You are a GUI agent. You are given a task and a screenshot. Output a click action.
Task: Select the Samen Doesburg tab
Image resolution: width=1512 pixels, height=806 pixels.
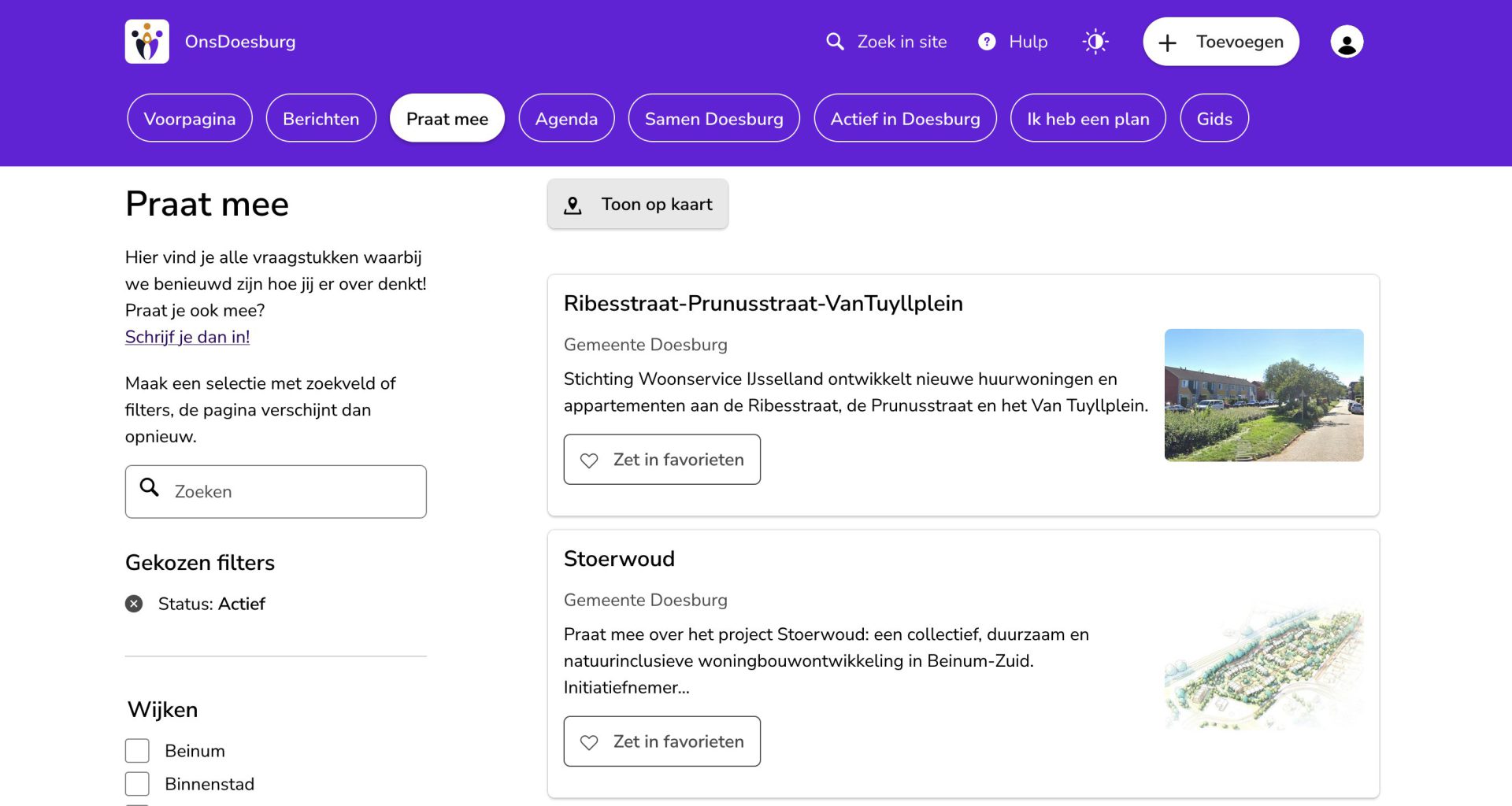tap(713, 119)
